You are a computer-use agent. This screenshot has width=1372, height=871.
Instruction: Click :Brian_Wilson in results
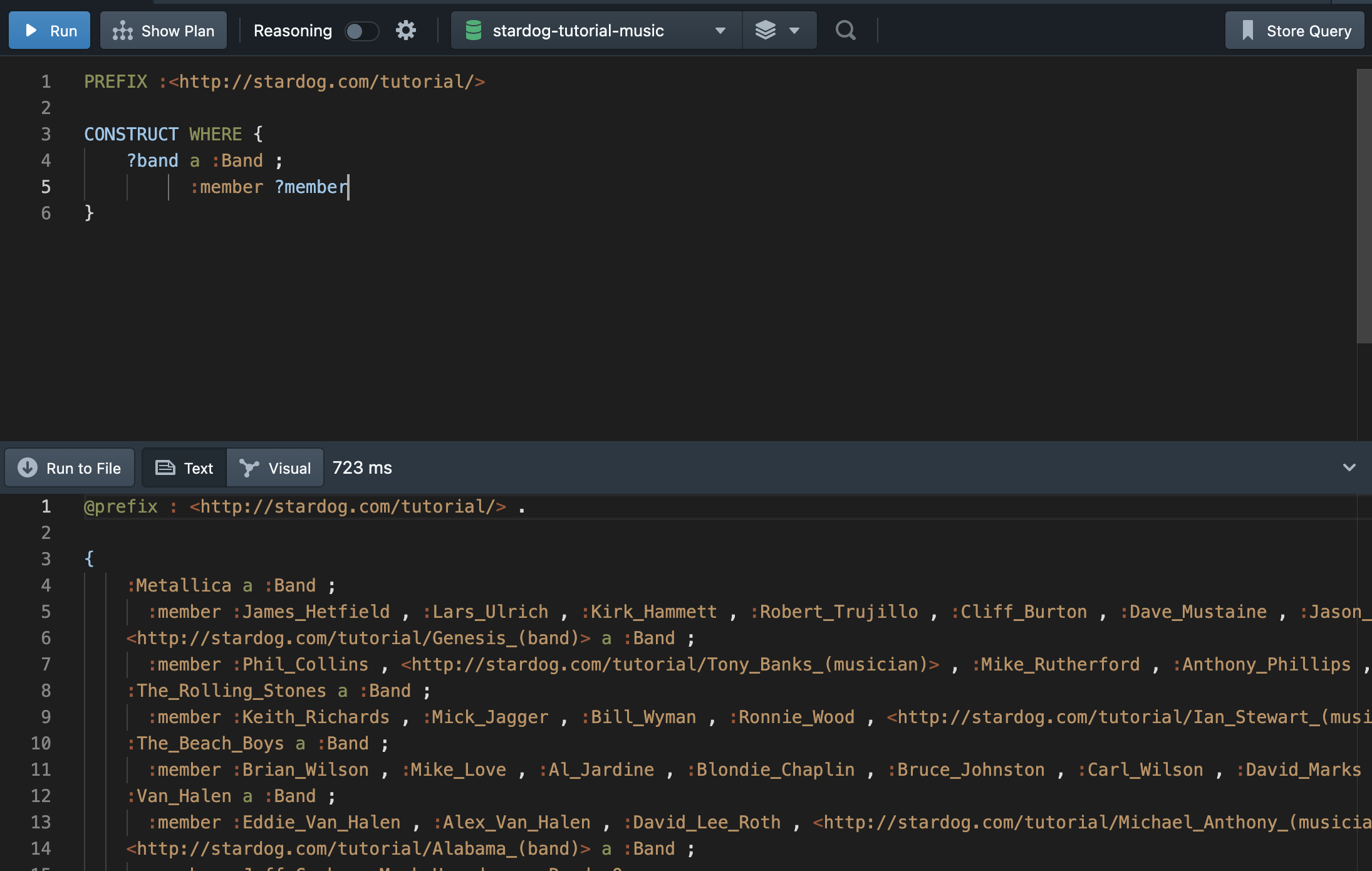[301, 769]
